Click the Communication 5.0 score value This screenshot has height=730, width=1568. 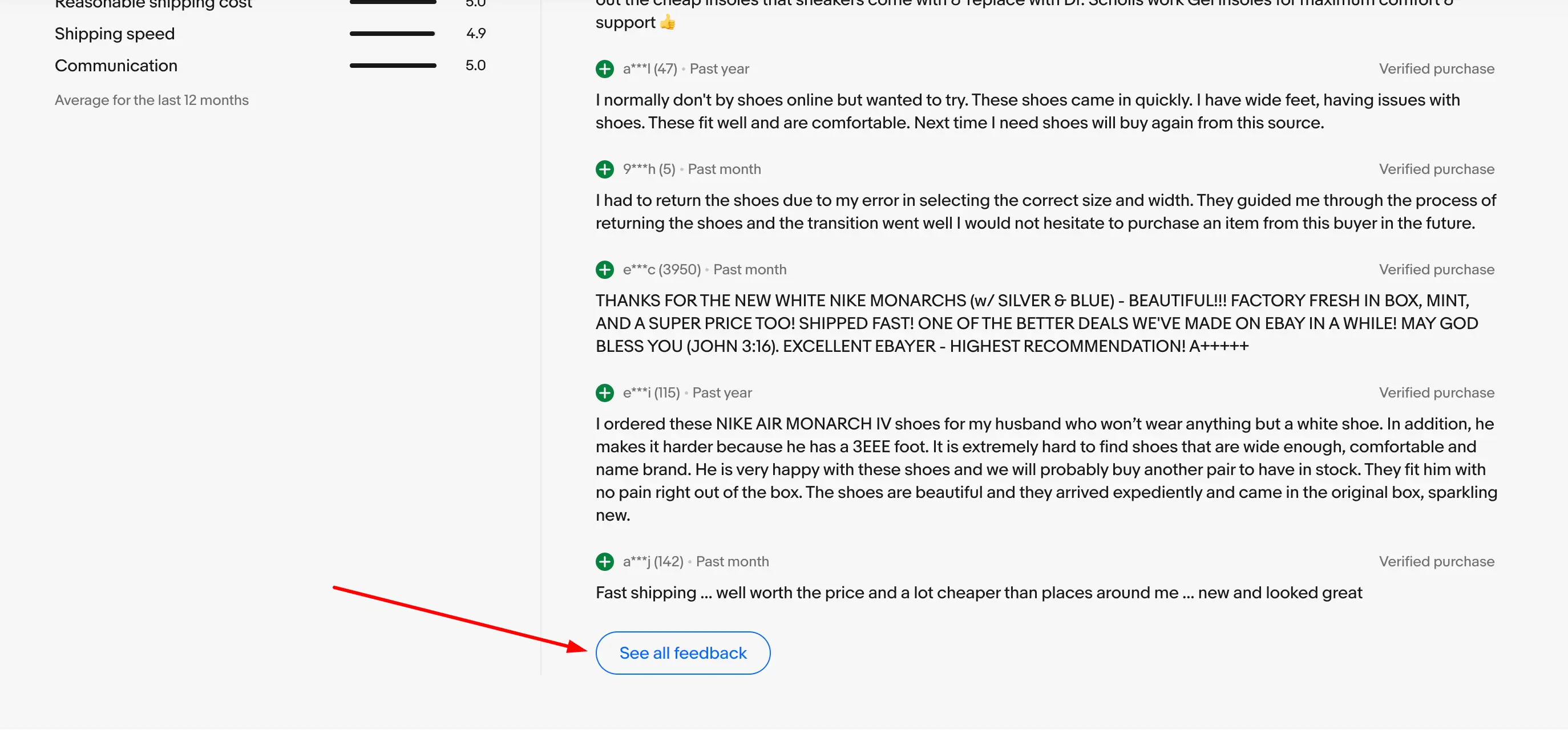point(475,66)
